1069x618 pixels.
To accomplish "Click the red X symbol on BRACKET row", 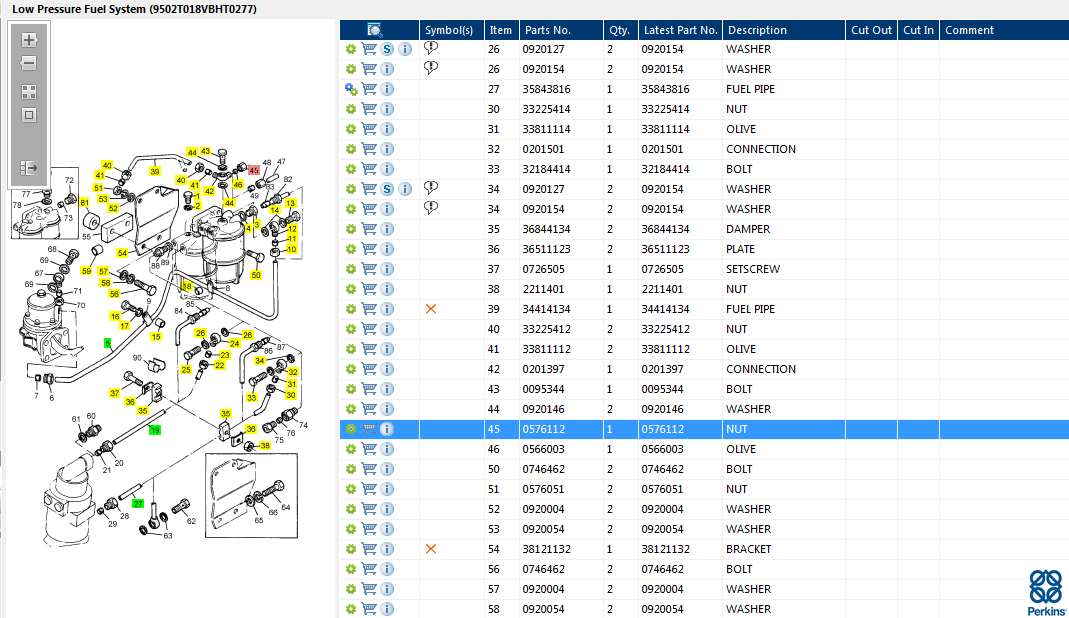I will 431,549.
